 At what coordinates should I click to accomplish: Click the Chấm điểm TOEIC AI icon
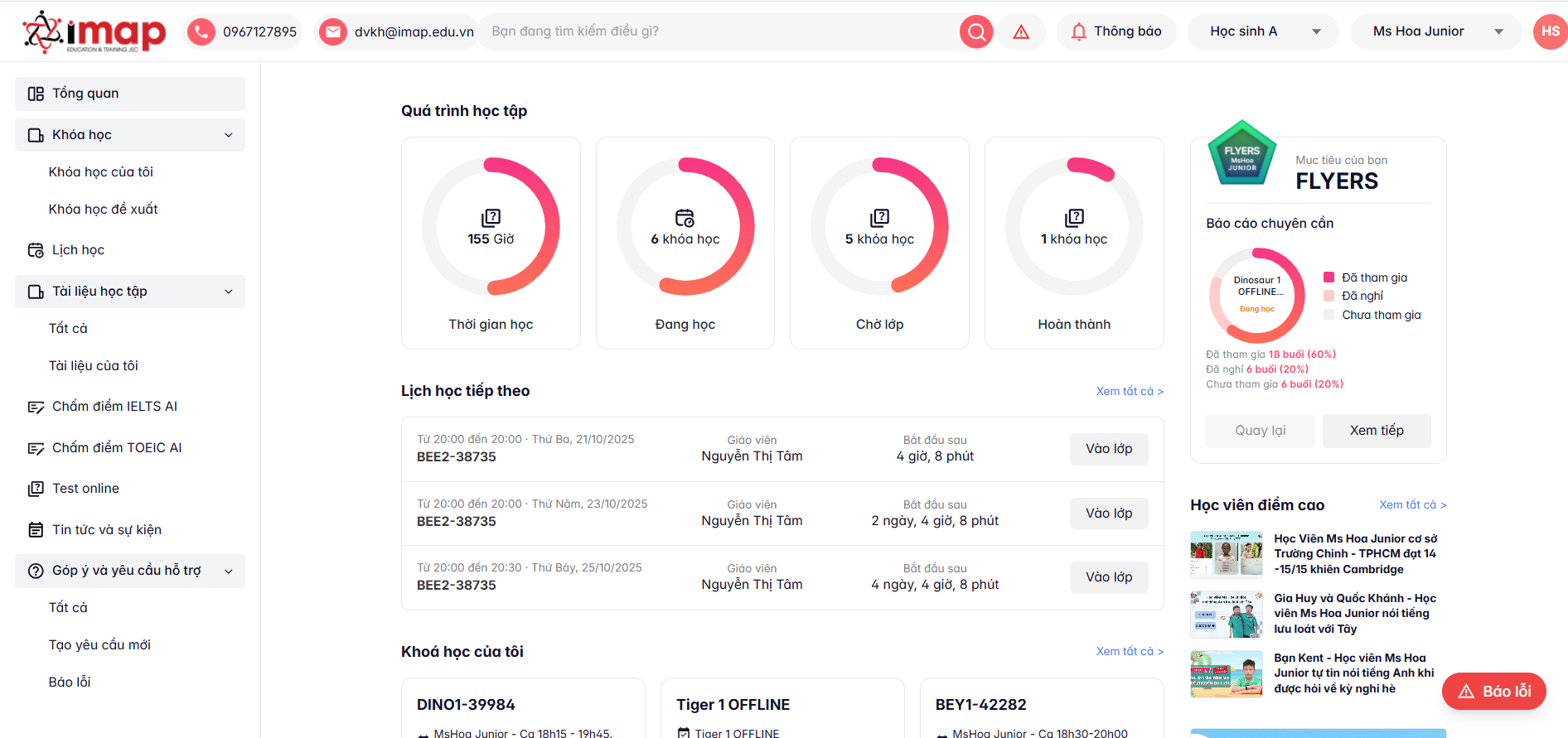click(x=36, y=448)
